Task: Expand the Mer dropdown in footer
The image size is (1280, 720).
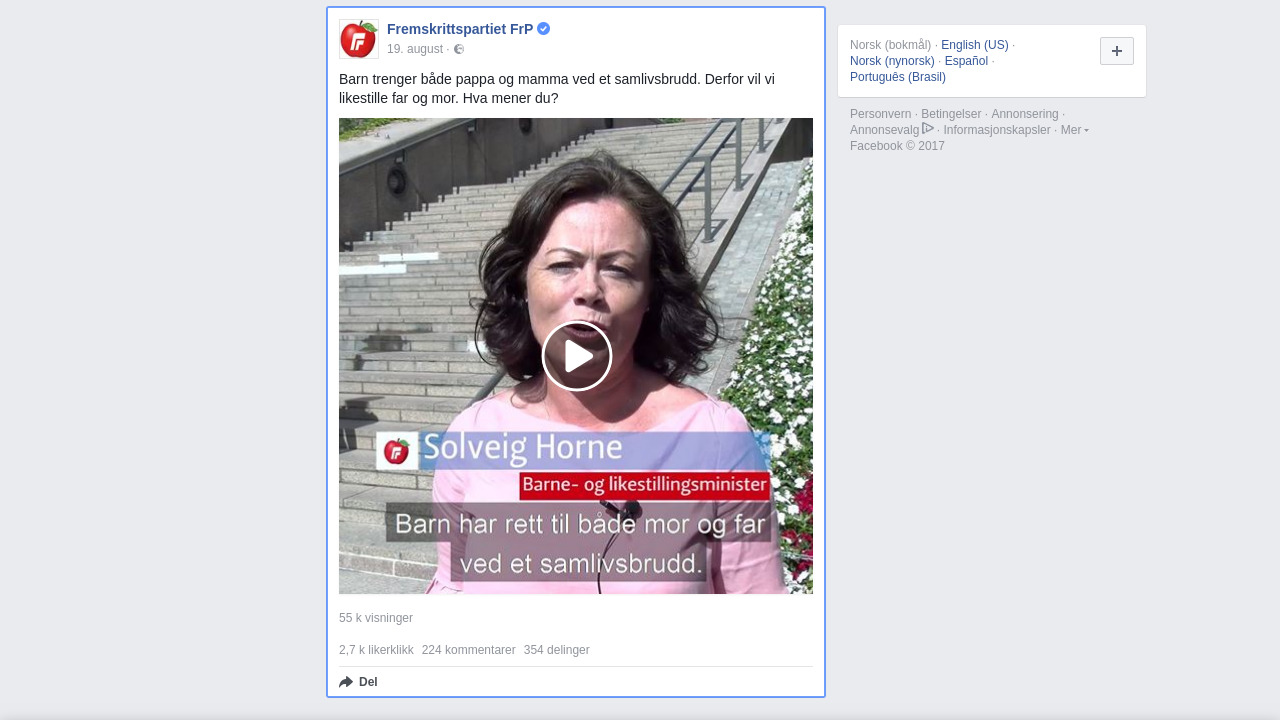Action: (1075, 130)
